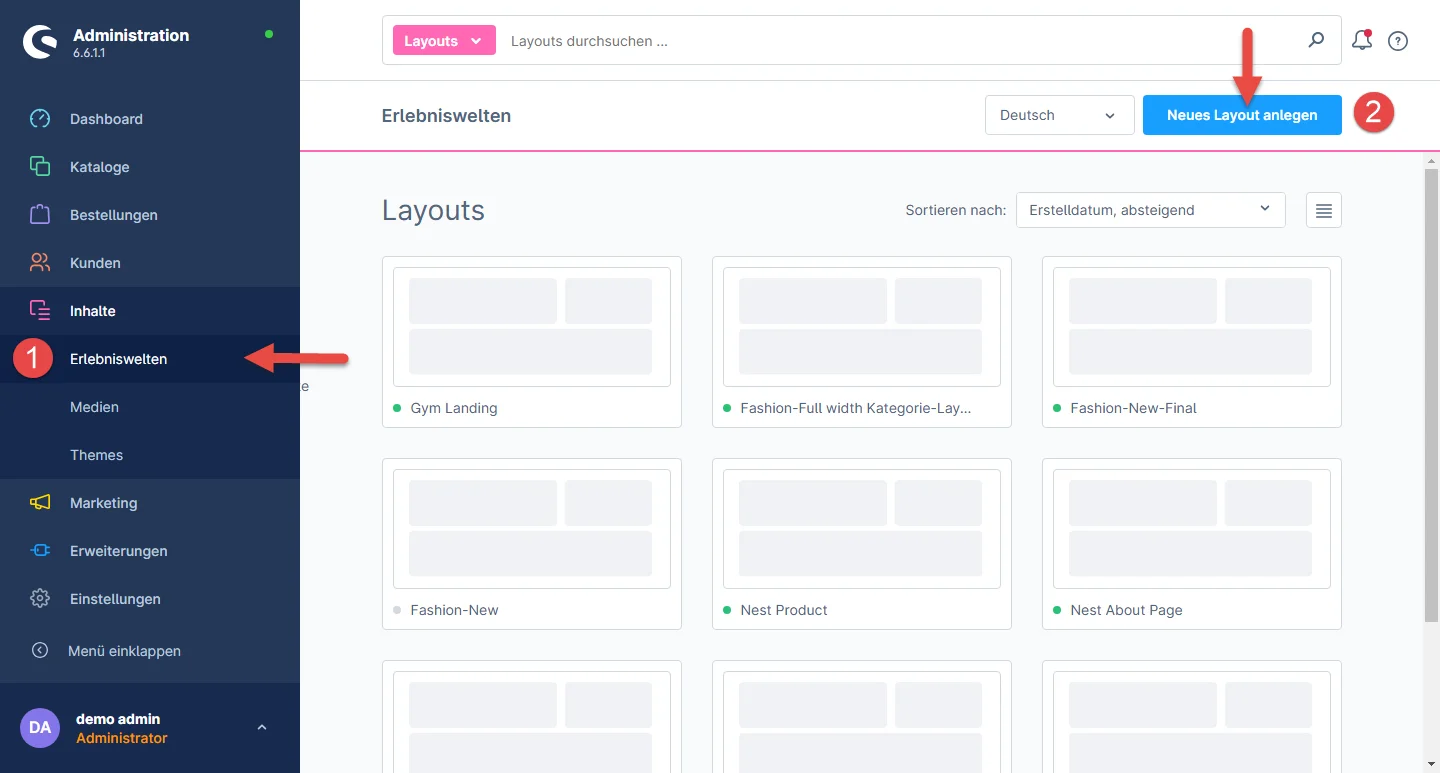Click the help question mark icon
This screenshot has height=773, width=1440.
tap(1398, 41)
